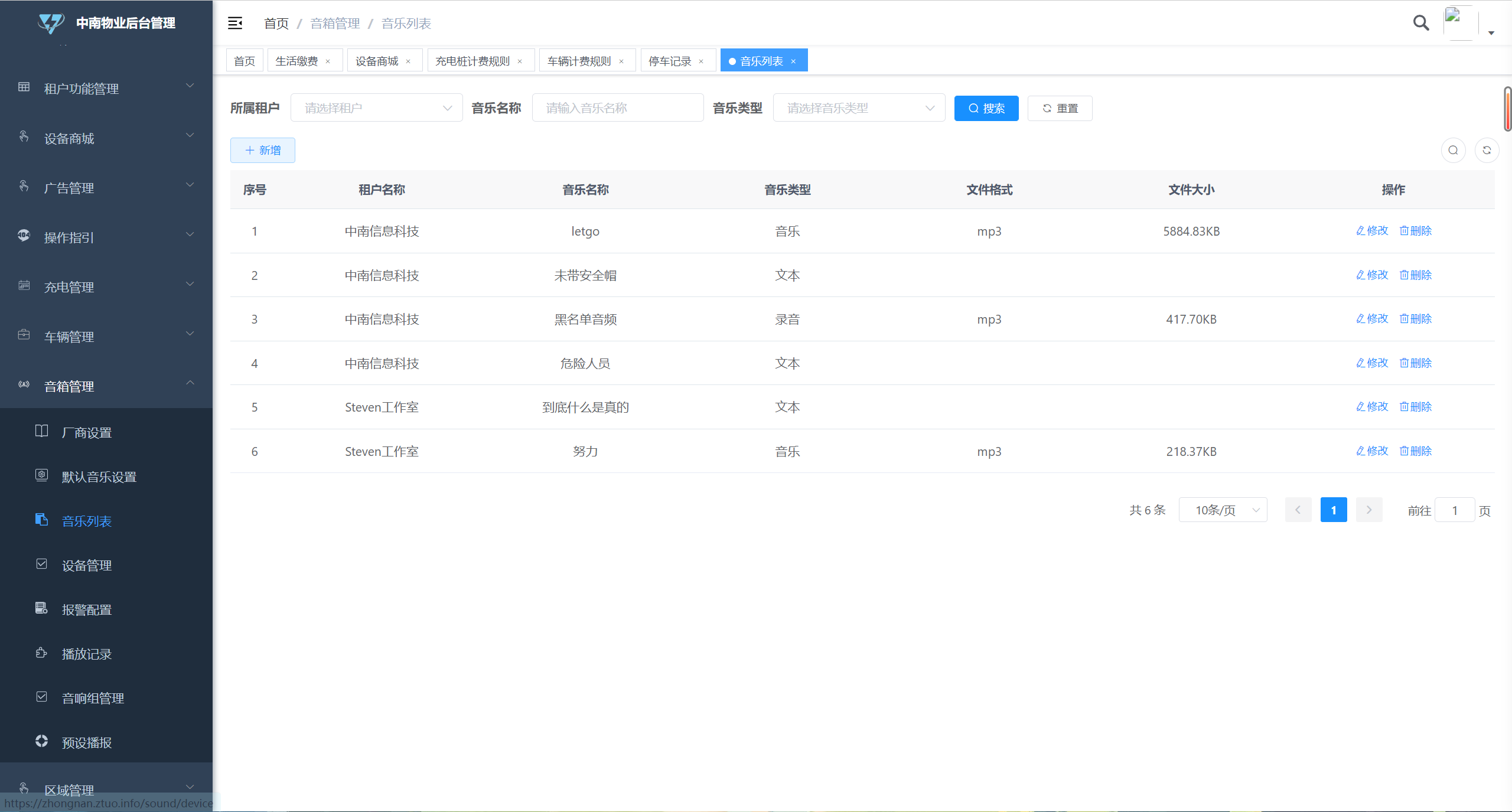Close the 音乐列表 tab
This screenshot has width=1512, height=812.
click(x=793, y=61)
